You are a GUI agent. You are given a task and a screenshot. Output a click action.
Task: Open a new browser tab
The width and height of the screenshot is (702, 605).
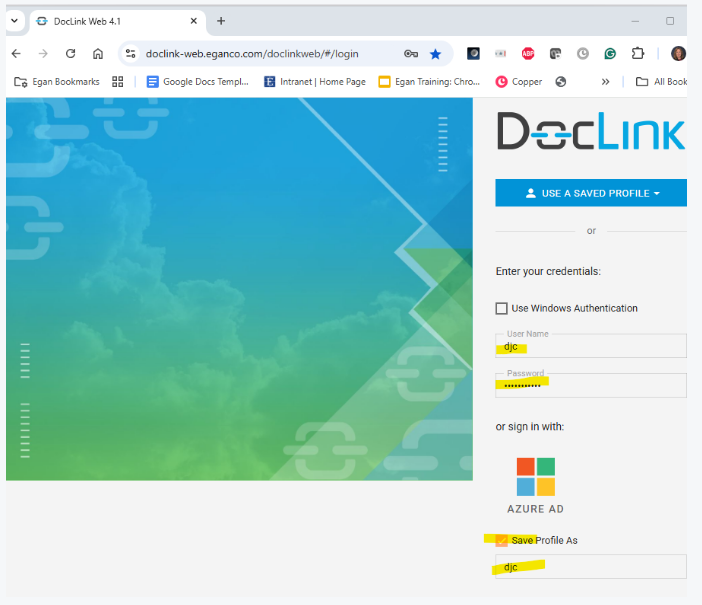tap(221, 21)
